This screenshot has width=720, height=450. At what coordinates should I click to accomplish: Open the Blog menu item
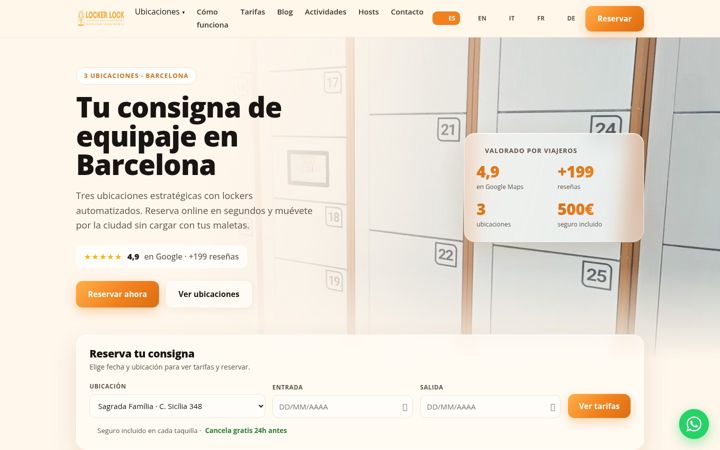285,12
